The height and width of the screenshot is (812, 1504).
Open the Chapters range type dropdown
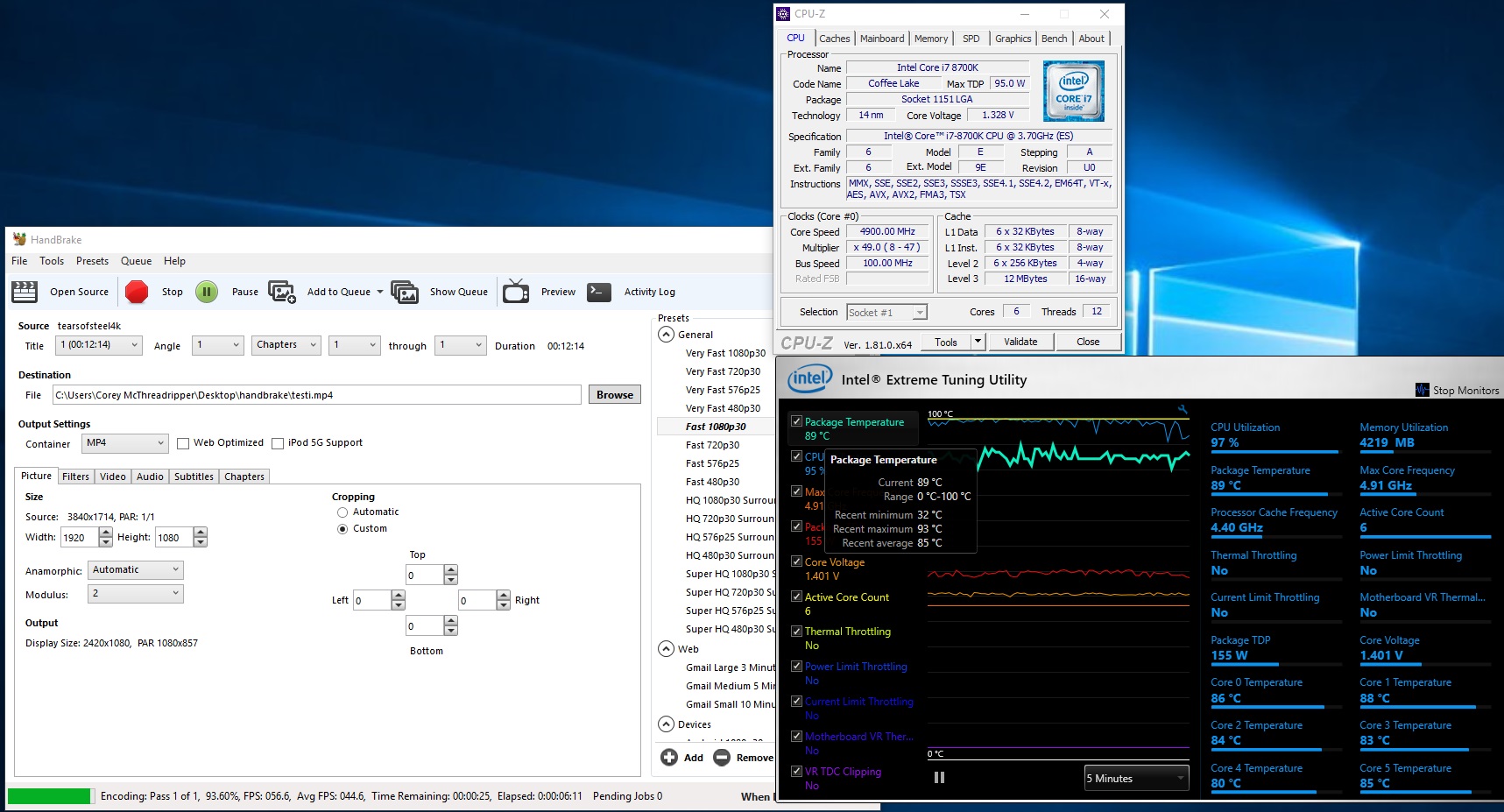click(x=286, y=345)
